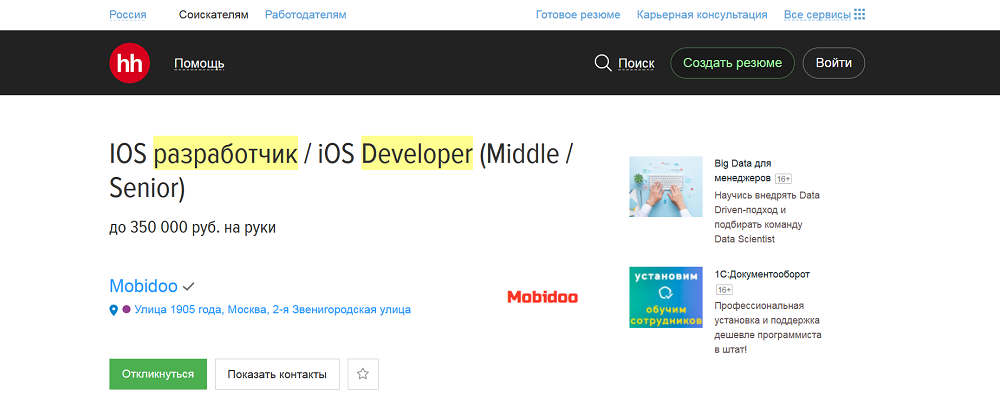Image resolution: width=1000 pixels, height=402 pixels.
Task: Click the hh logo icon
Action: pos(129,63)
